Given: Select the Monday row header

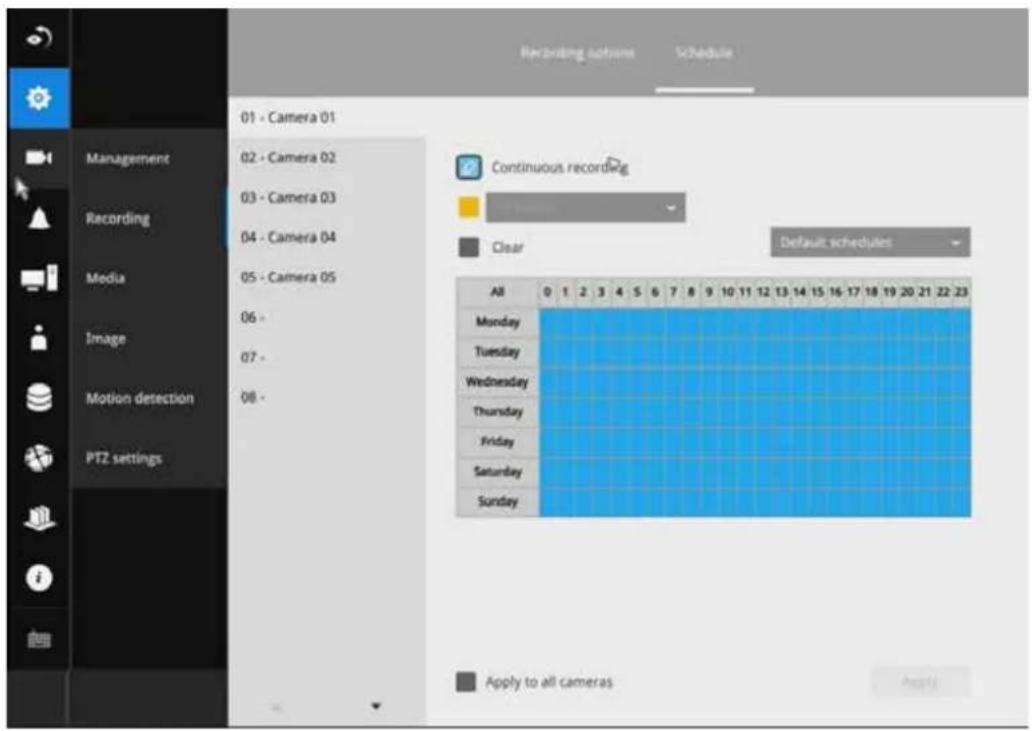Looking at the screenshot, I should (498, 322).
